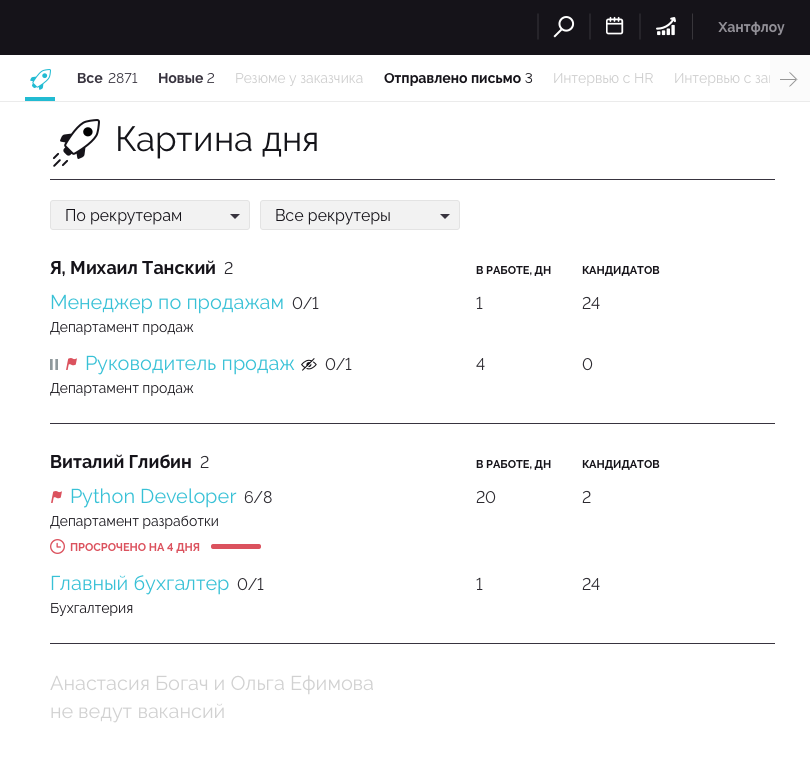The image size is (810, 765).
Task: Switch to the Новые tab
Action: [180, 77]
